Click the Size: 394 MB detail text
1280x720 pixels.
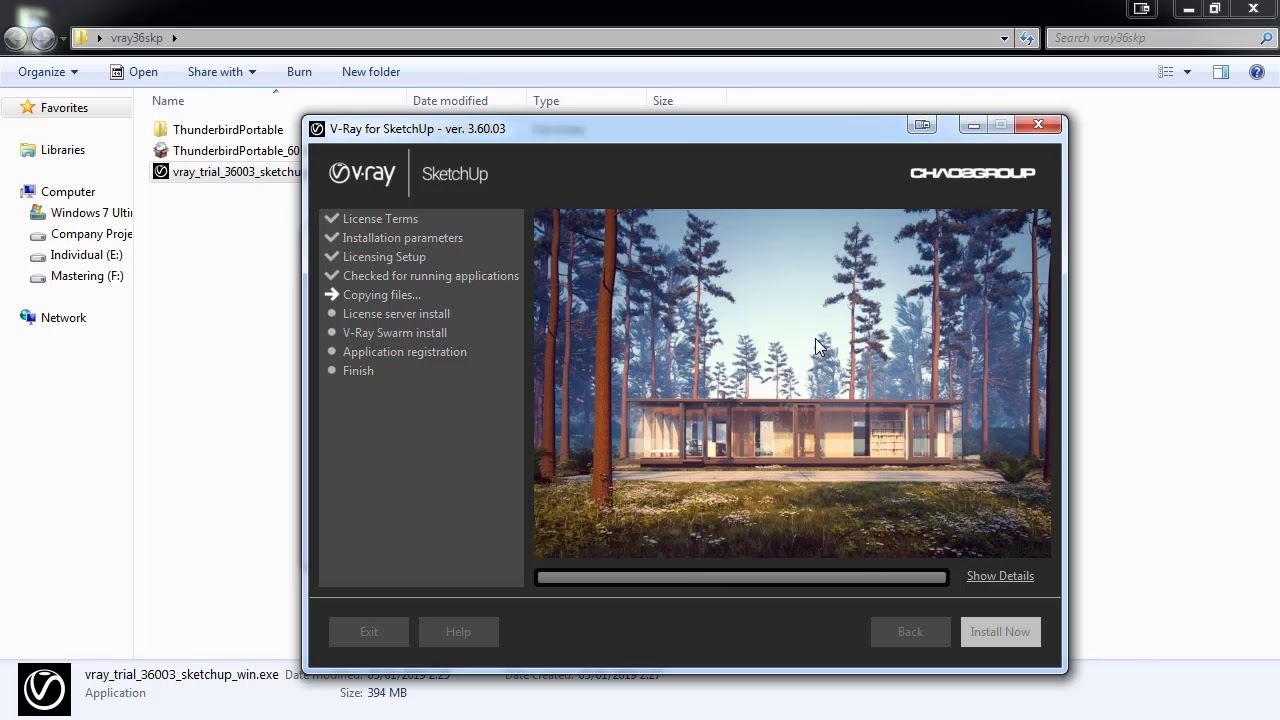(x=373, y=693)
